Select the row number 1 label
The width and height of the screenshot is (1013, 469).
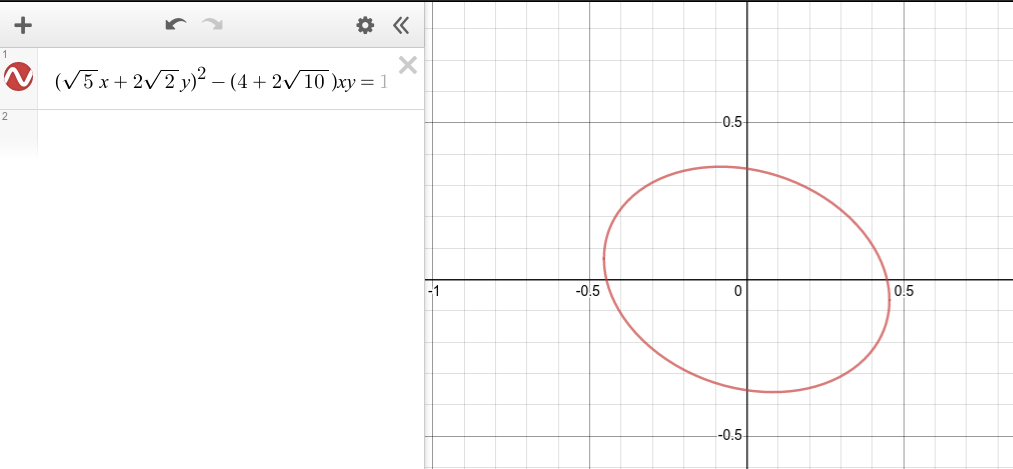point(5,54)
